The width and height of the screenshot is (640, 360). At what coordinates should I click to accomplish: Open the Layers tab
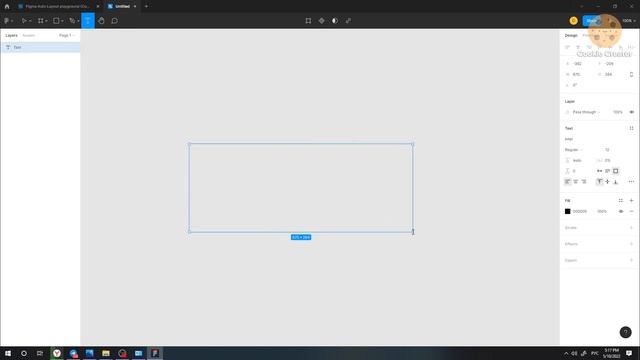[x=11, y=36]
